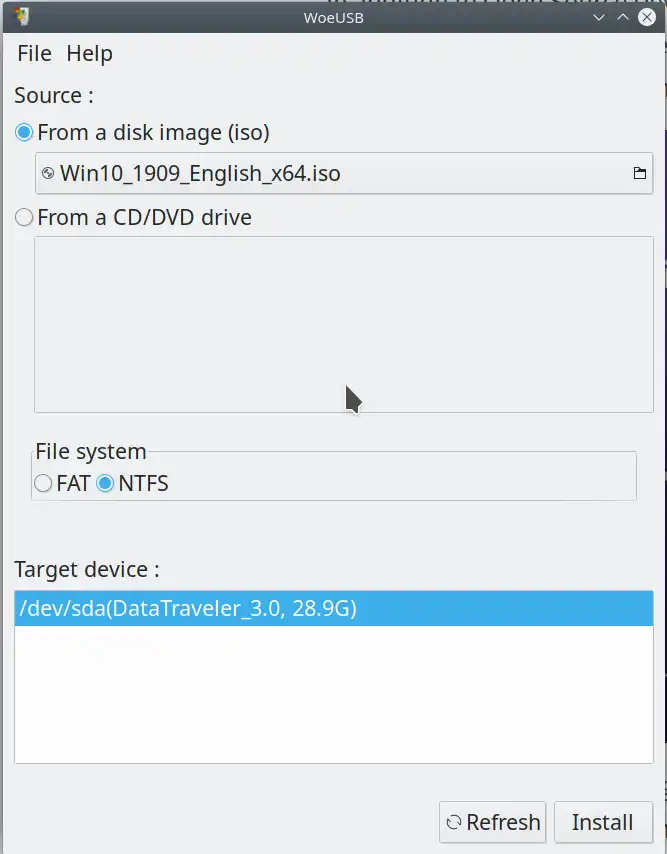Close WoeUSB with the X icon
667x854 pixels.
(x=647, y=17)
